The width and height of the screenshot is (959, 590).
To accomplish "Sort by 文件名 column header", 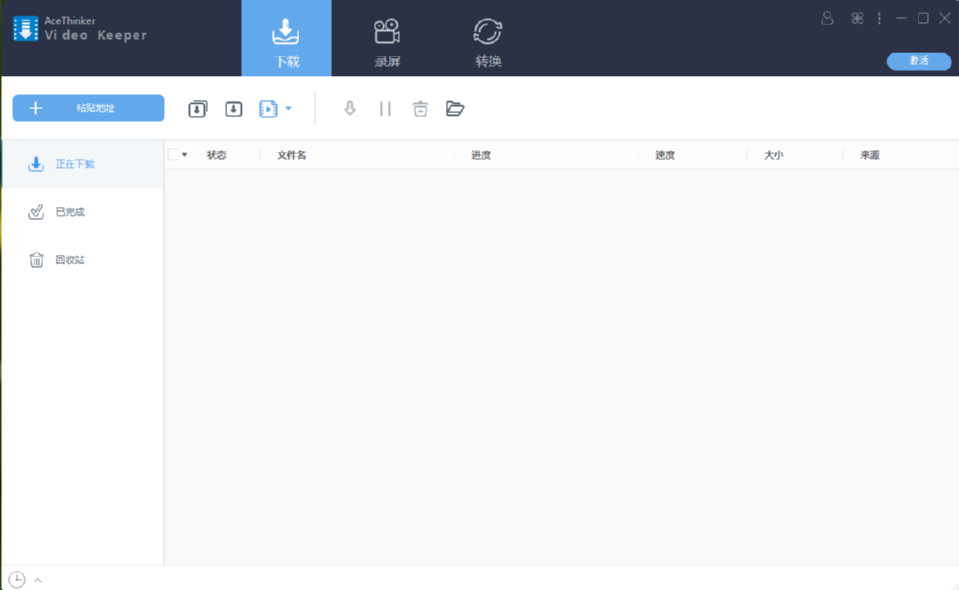I will point(292,155).
